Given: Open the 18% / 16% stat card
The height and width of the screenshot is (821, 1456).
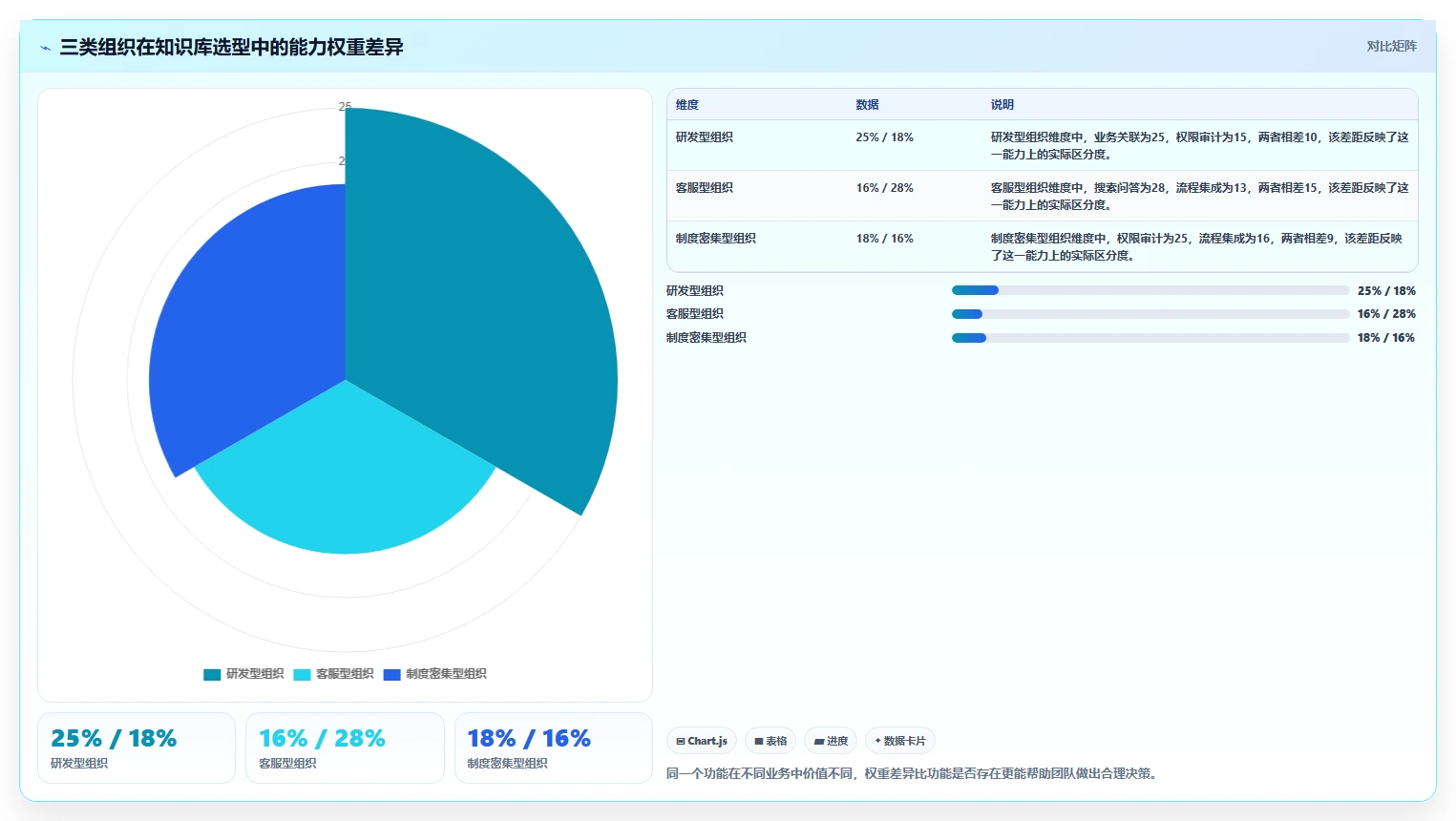Looking at the screenshot, I should (554, 747).
